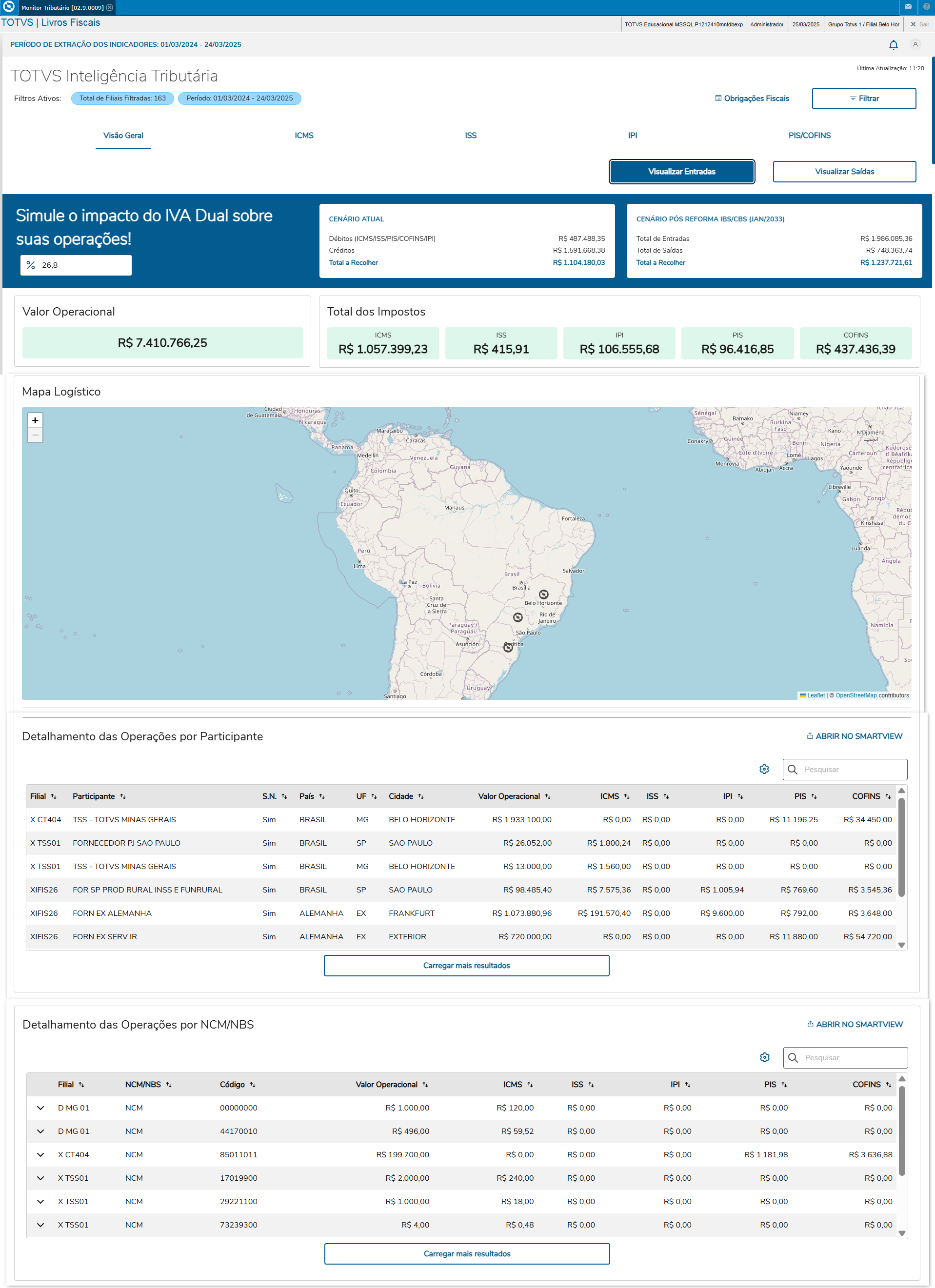Viewport: 935px width, 1288px height.
Task: Expand the D MG 01 row with code 00000000
Action: [40, 1108]
